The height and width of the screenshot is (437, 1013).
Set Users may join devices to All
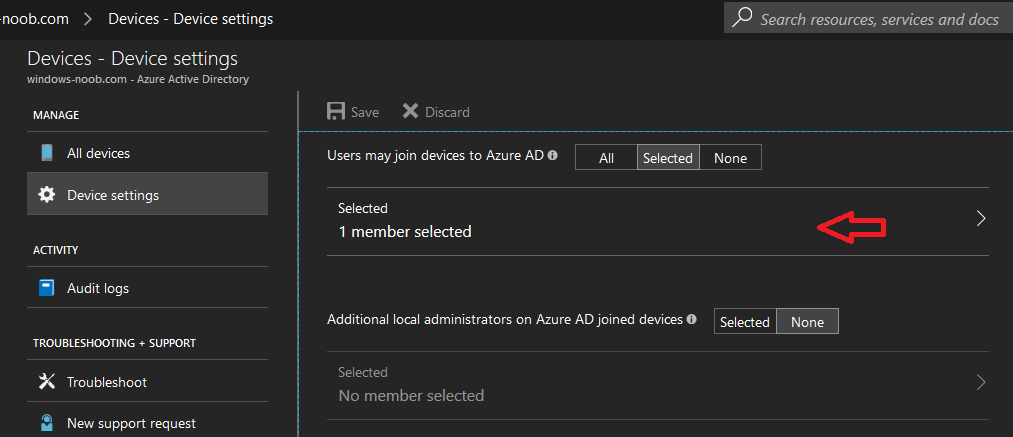point(606,158)
